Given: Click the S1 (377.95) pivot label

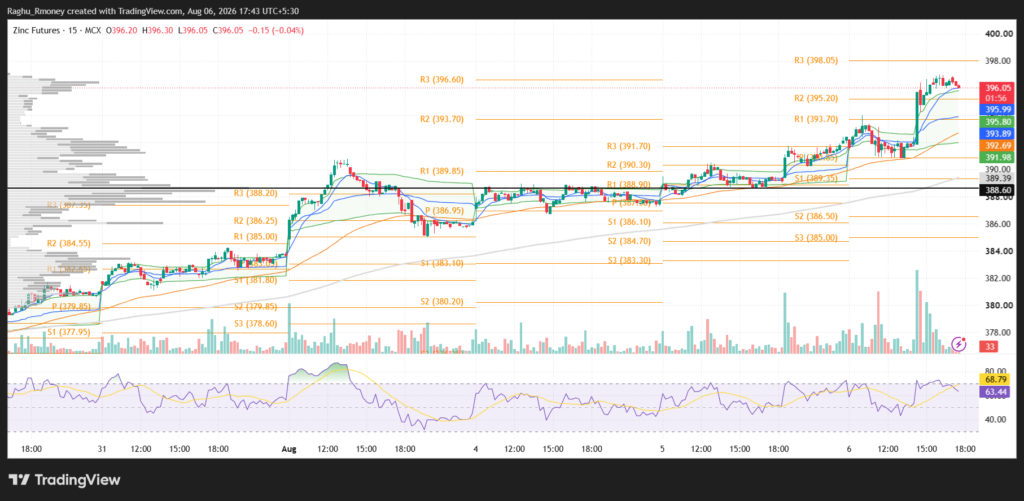Looking at the screenshot, I should pyautogui.click(x=69, y=332).
